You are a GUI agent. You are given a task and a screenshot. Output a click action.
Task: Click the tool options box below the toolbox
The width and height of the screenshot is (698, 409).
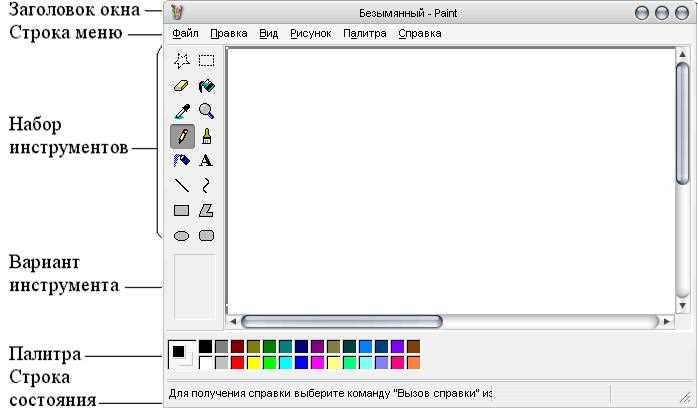click(195, 287)
